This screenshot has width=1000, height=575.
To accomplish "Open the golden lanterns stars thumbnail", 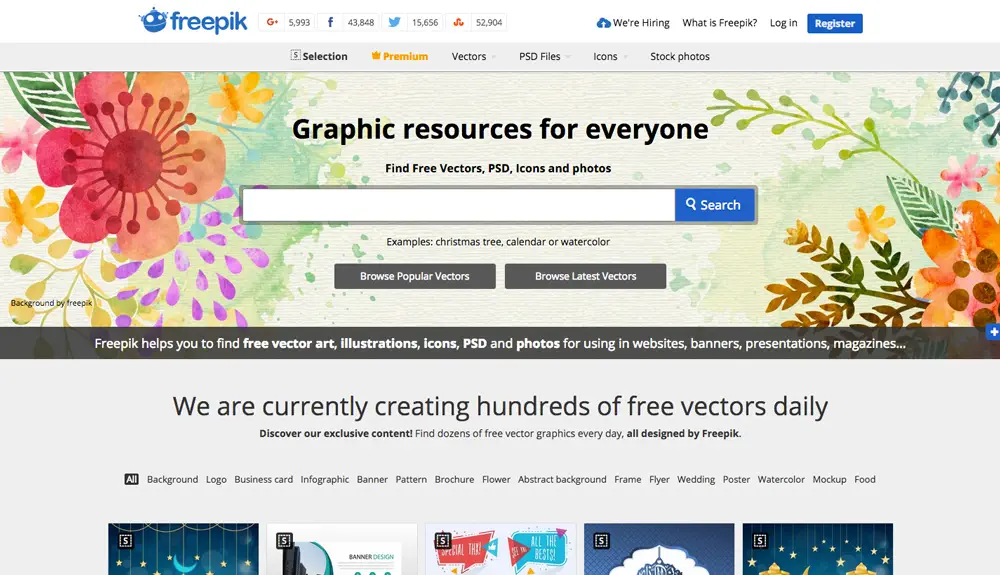I will (x=818, y=550).
